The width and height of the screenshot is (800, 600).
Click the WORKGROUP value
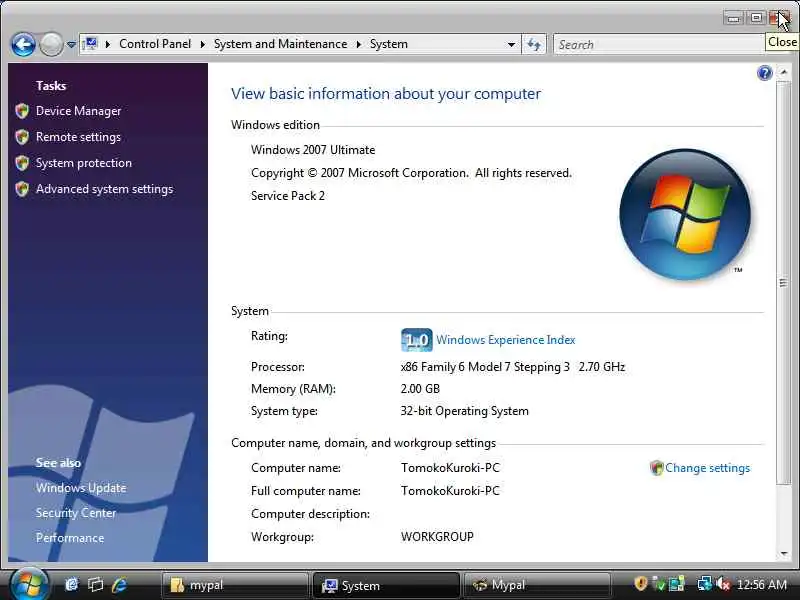tap(437, 537)
